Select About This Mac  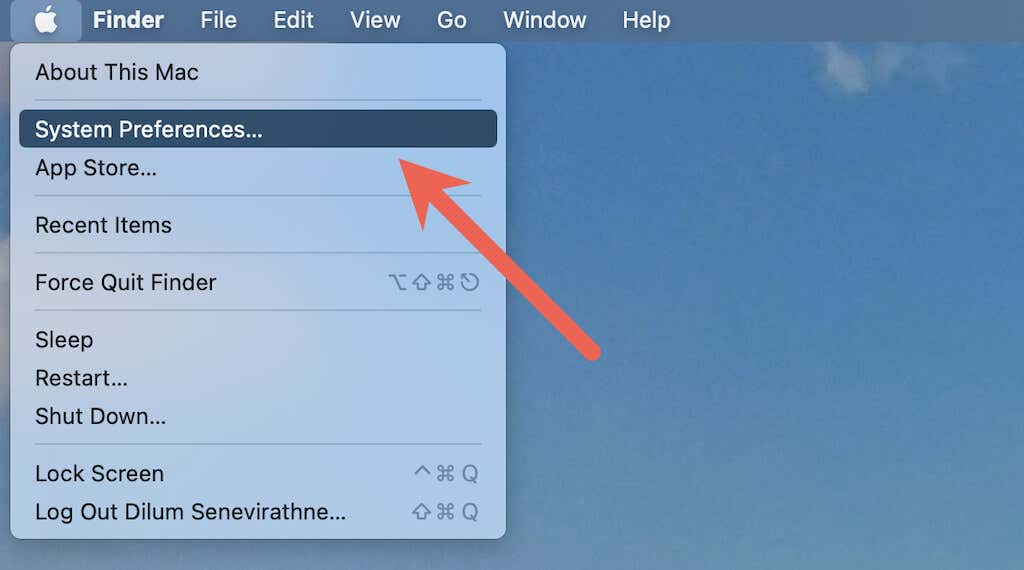tap(258, 72)
